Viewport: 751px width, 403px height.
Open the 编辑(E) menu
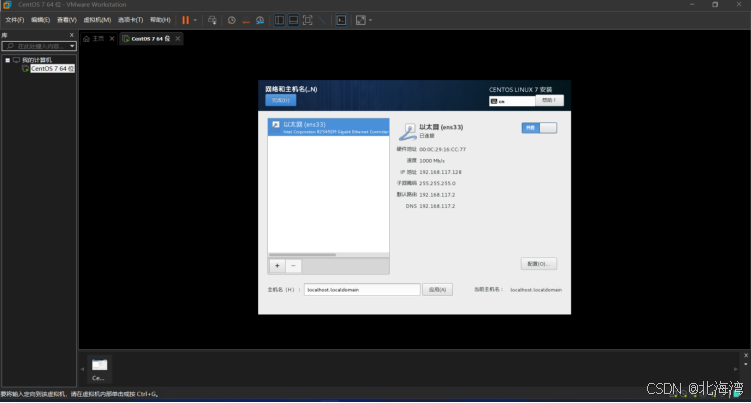pos(40,20)
